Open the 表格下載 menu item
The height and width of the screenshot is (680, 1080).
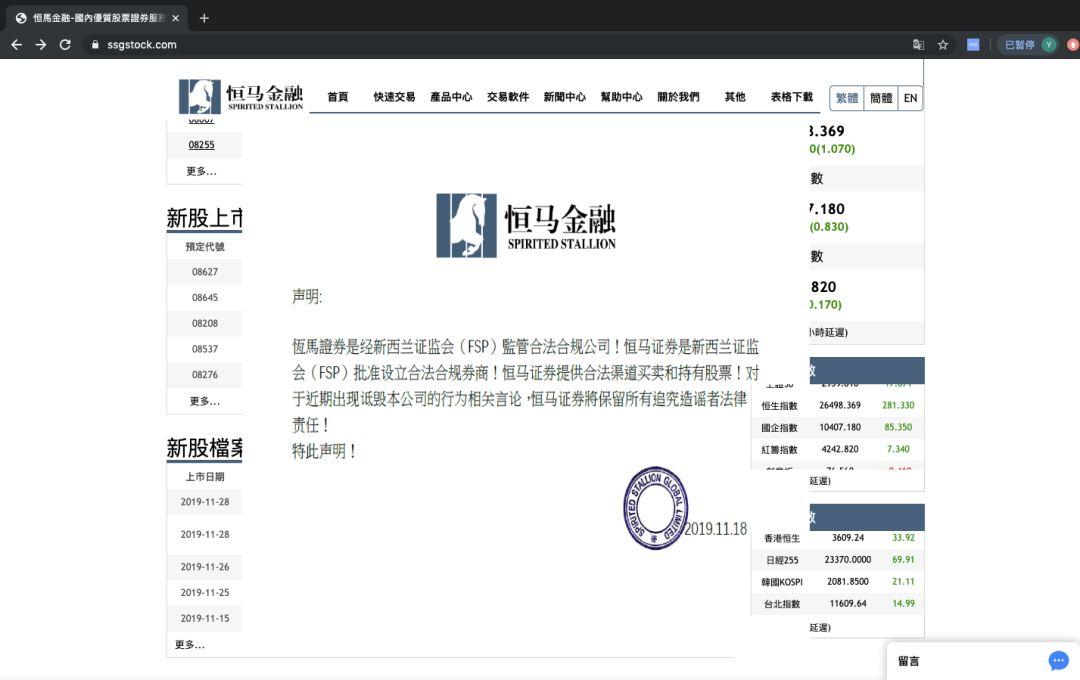[792, 97]
